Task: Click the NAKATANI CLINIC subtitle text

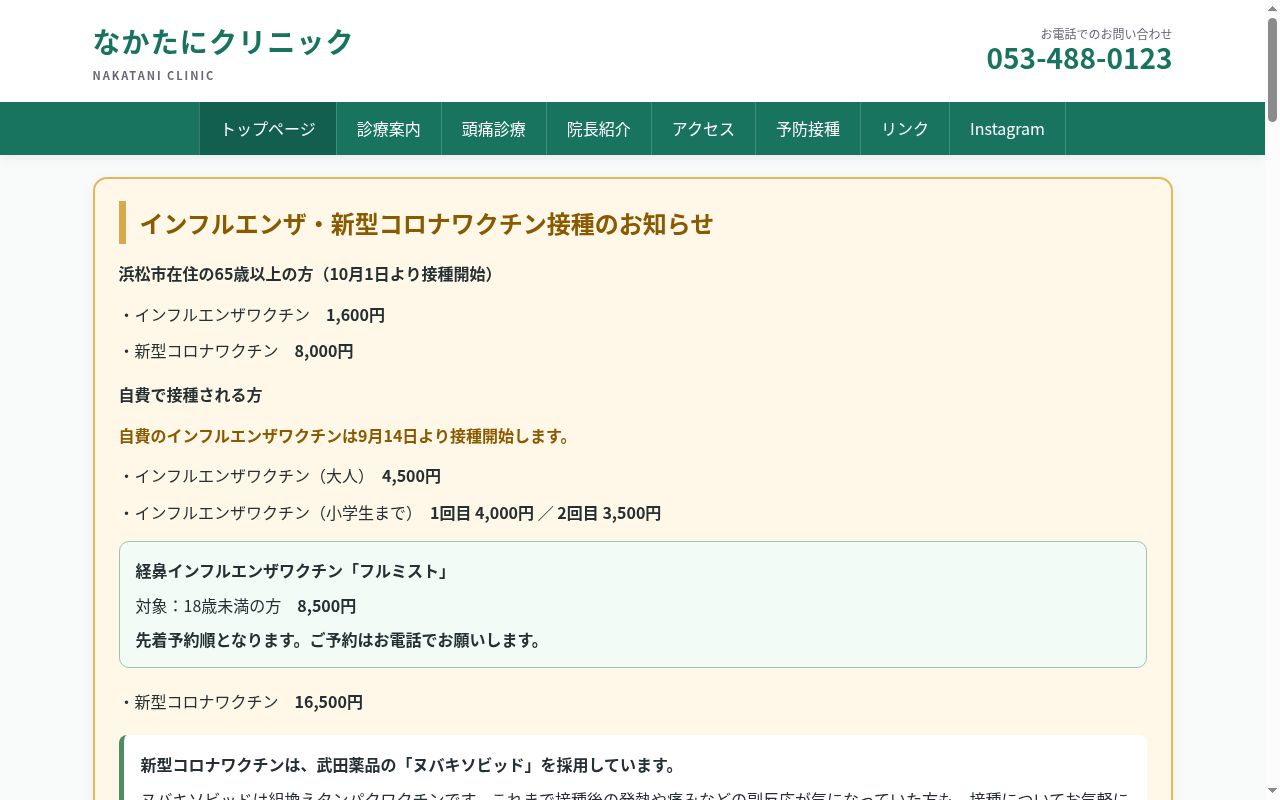Action: pyautogui.click(x=154, y=76)
